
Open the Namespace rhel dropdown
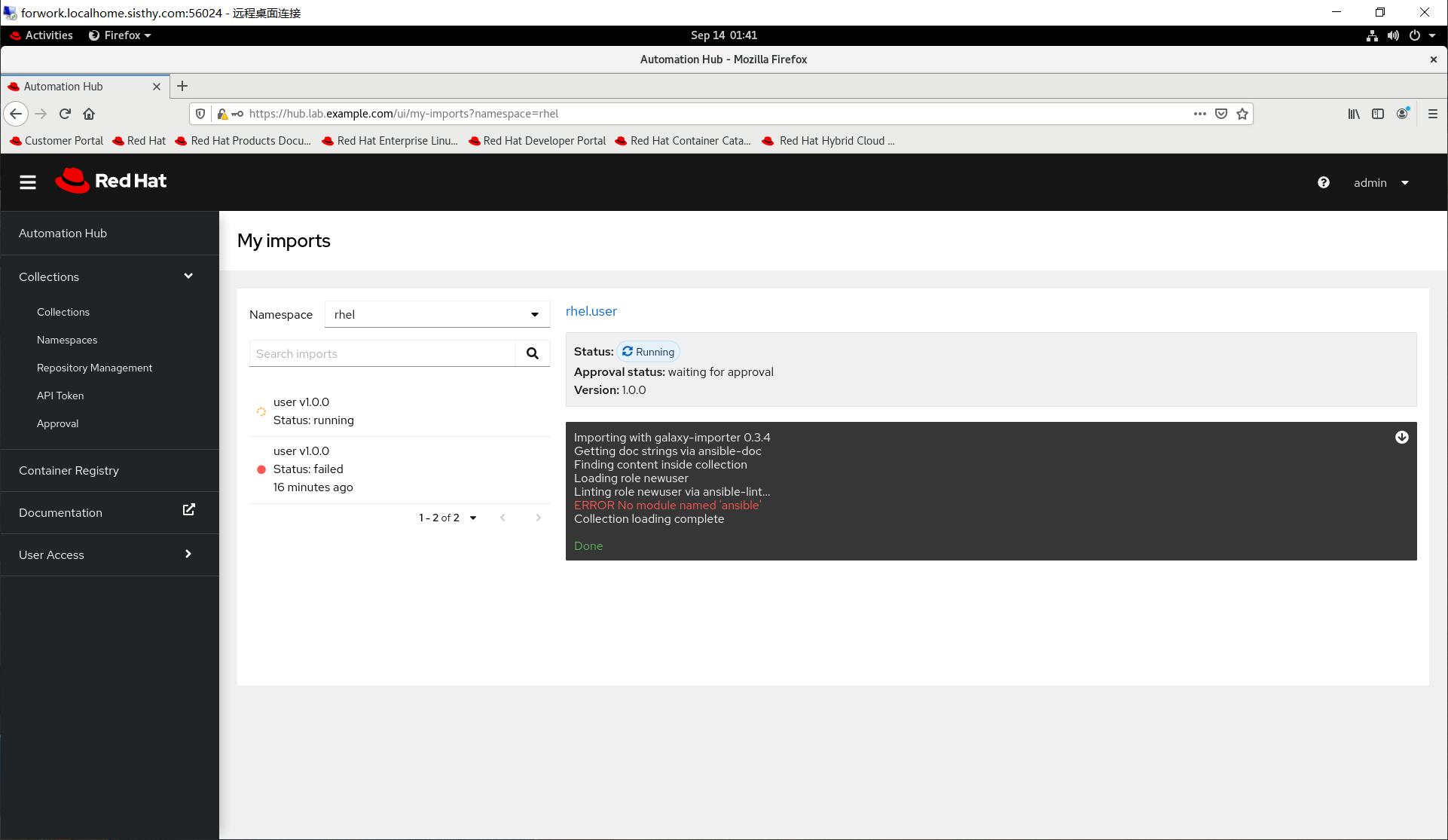[437, 314]
